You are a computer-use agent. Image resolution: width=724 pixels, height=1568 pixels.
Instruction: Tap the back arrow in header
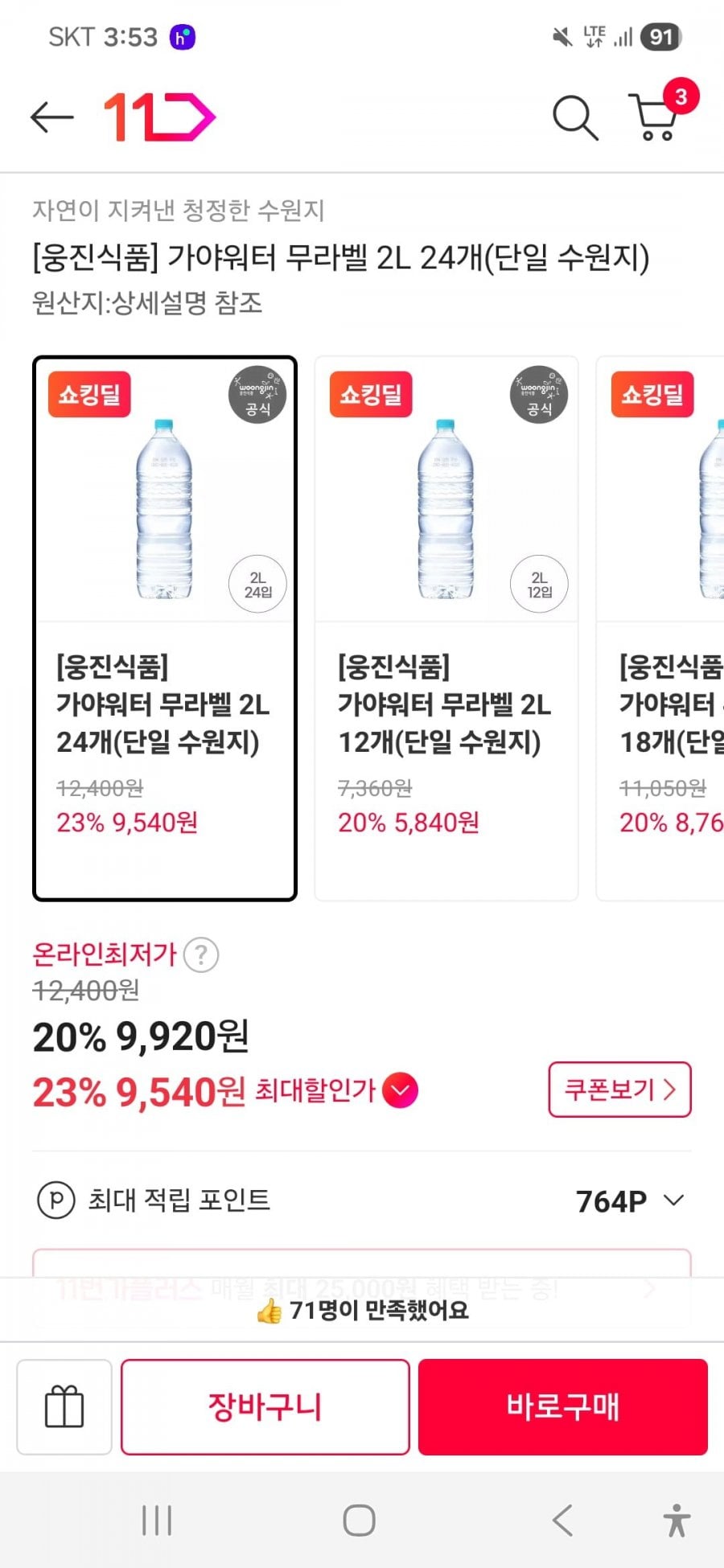(x=52, y=117)
